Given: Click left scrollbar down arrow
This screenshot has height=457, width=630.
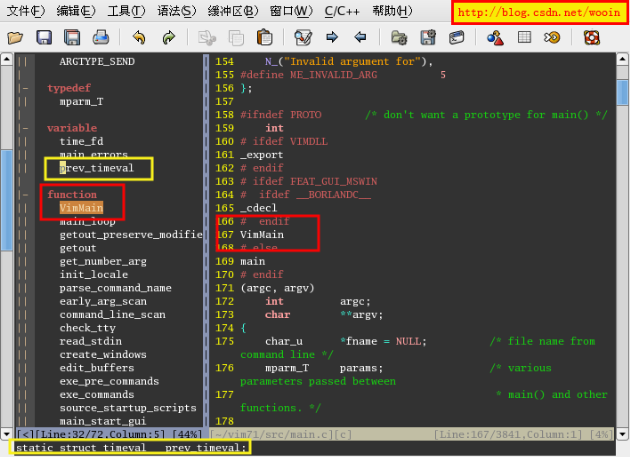Looking at the screenshot, I should 6,434.
